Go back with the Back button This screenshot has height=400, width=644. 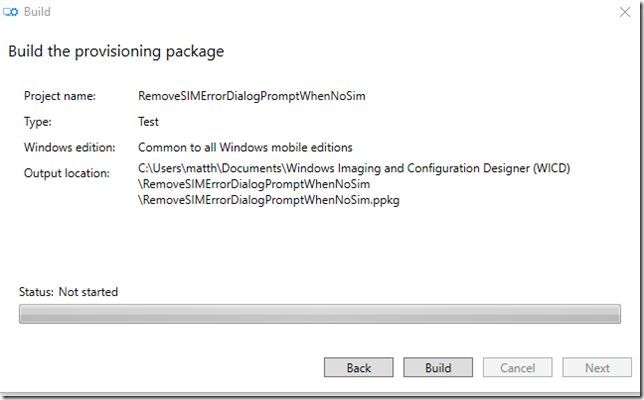coord(359,368)
